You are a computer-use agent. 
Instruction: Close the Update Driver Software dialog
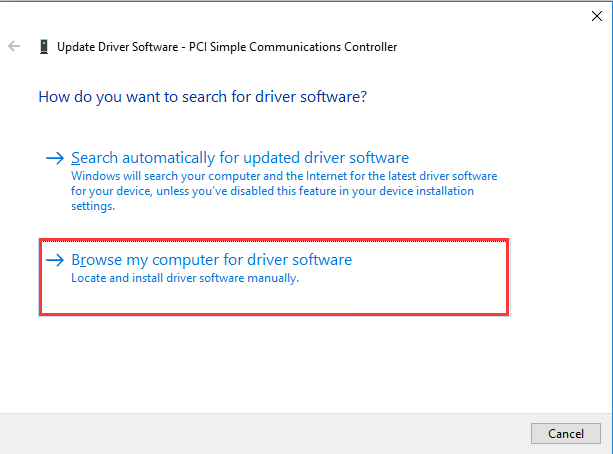click(x=597, y=16)
